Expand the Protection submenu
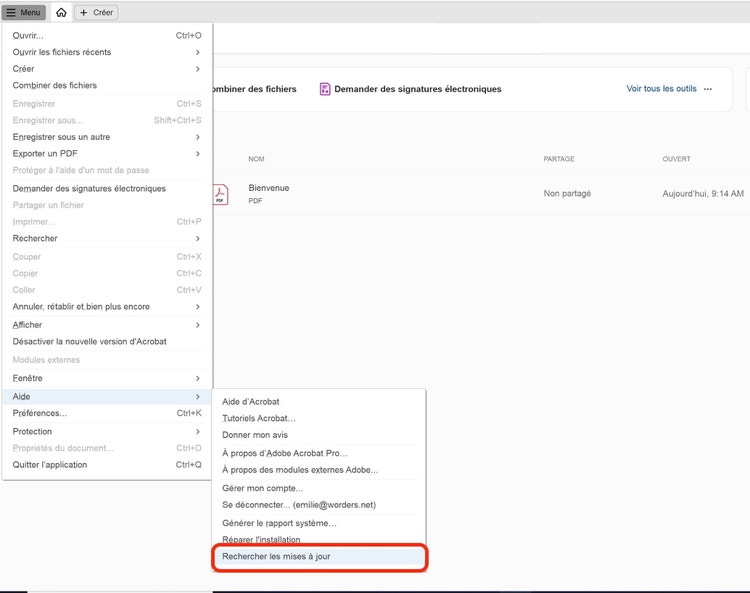Screen dimensions: 750x593 197,431
